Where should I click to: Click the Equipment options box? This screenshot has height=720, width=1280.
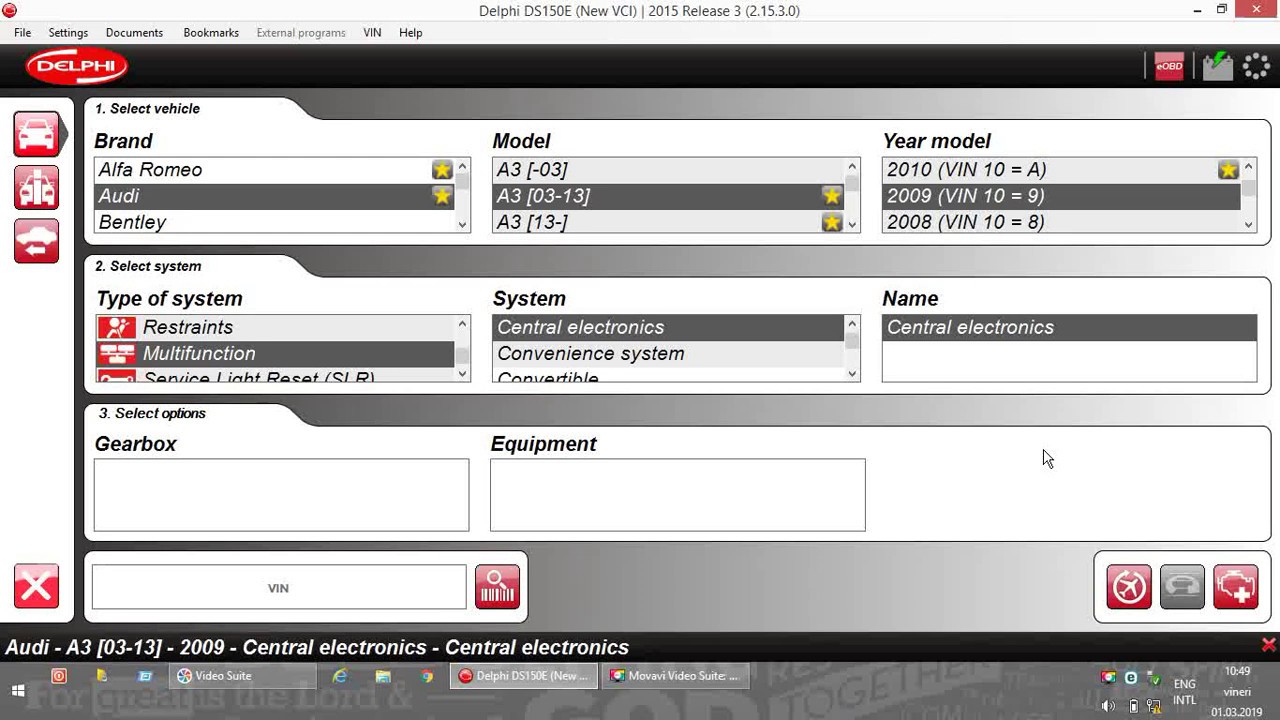pyautogui.click(x=677, y=495)
